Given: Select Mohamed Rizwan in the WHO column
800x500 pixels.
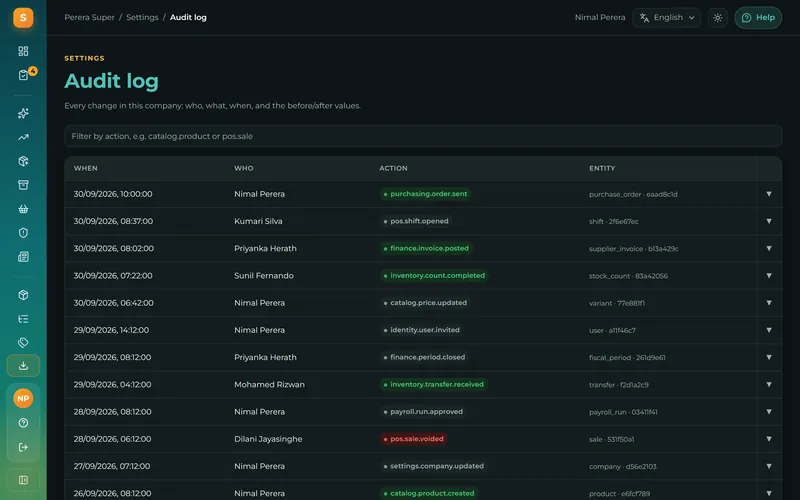Looking at the screenshot, I should pos(269,384).
